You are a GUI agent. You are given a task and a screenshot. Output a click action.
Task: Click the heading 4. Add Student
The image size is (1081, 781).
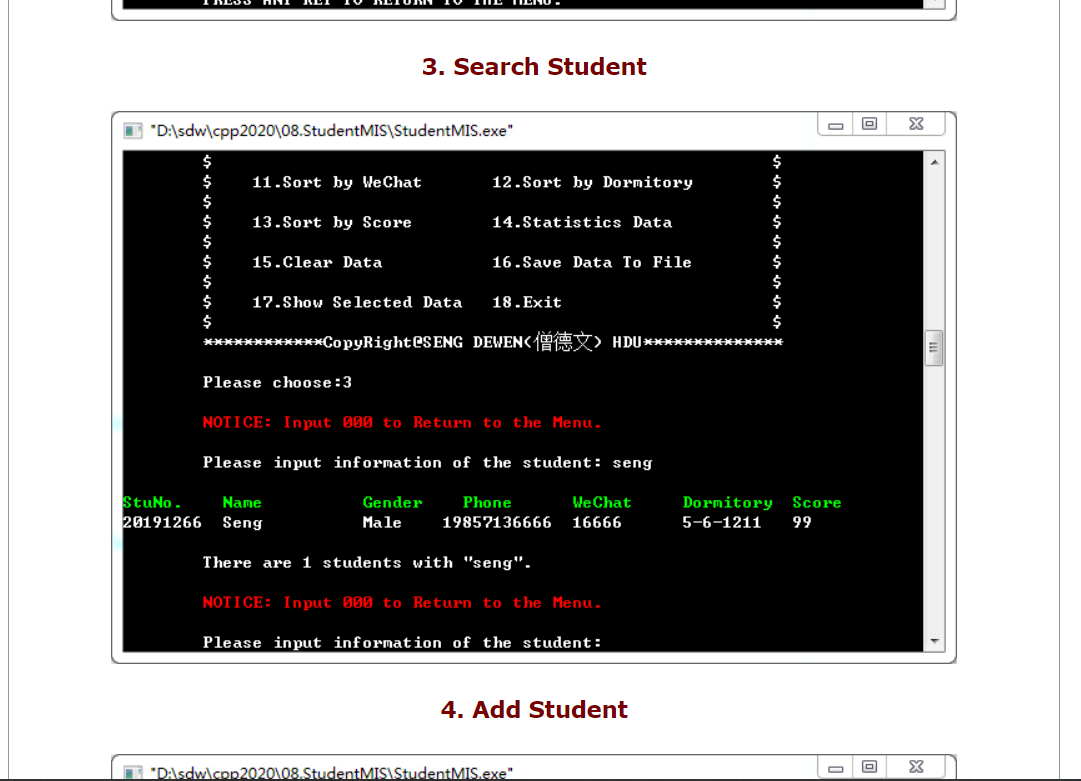pyautogui.click(x=536, y=709)
